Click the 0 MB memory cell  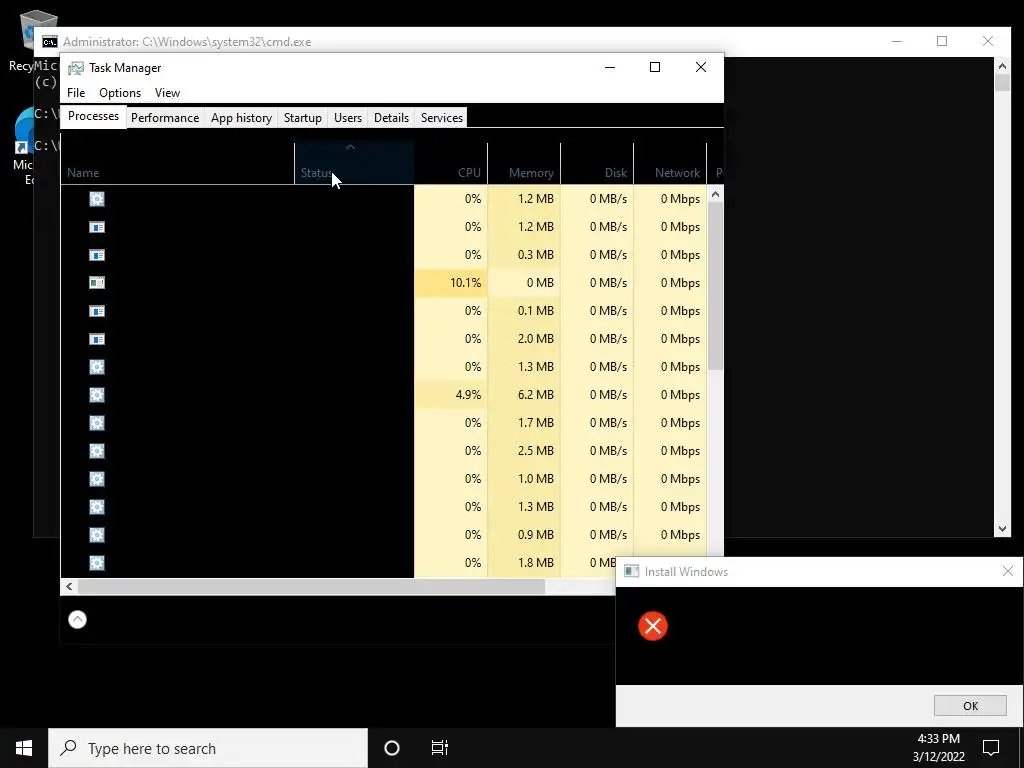[524, 283]
